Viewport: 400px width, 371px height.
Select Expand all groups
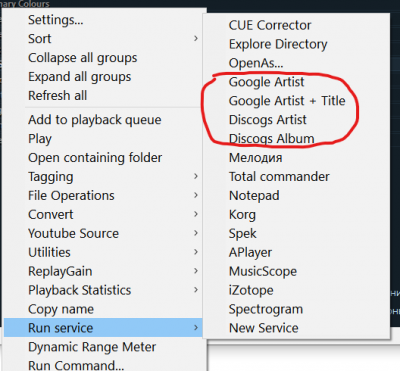coord(103,77)
